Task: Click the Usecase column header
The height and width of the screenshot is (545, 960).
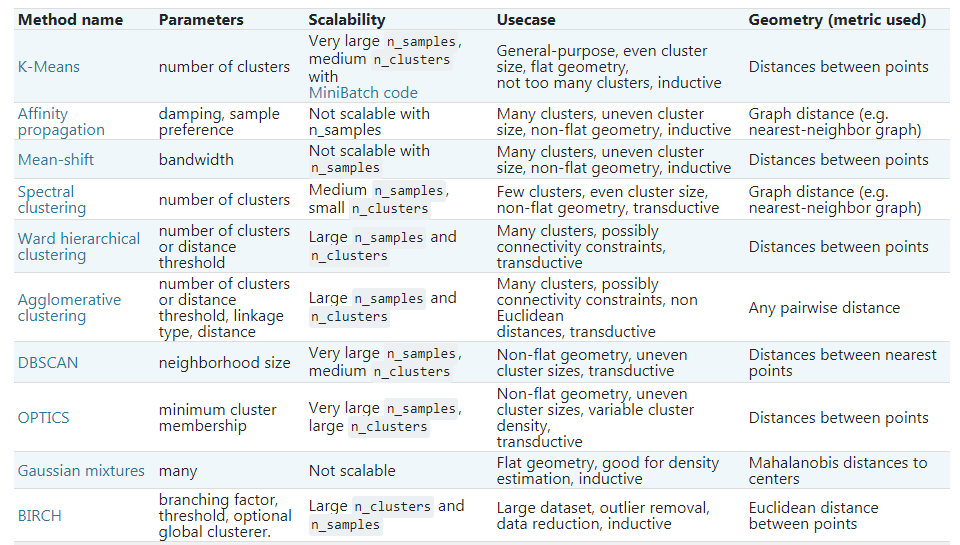Action: 526,20
